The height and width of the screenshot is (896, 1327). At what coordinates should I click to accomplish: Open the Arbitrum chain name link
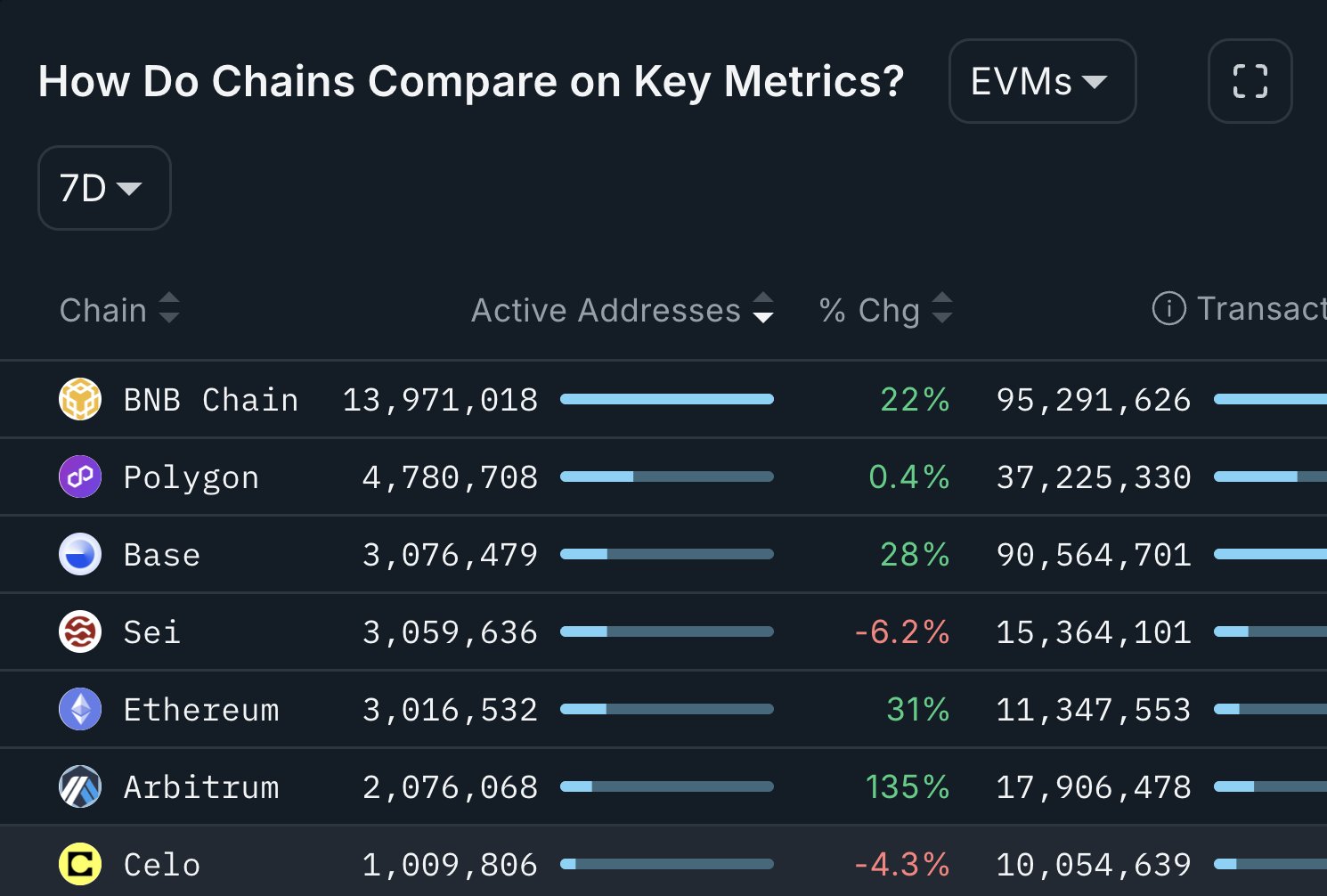tap(201, 787)
